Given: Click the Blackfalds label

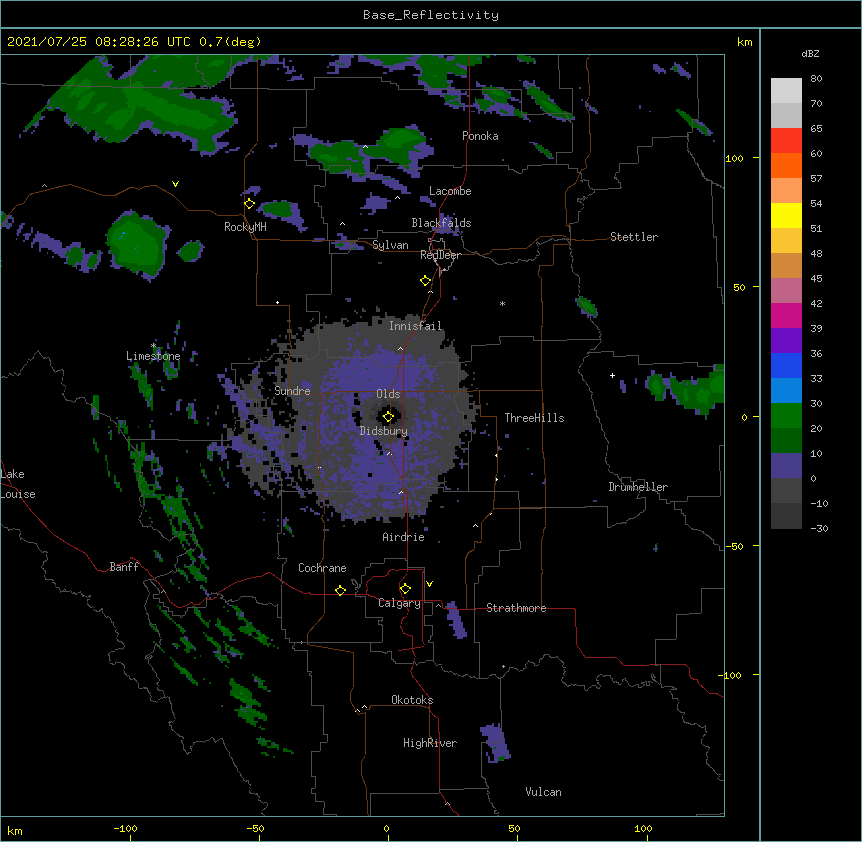Looking at the screenshot, I should tap(441, 223).
